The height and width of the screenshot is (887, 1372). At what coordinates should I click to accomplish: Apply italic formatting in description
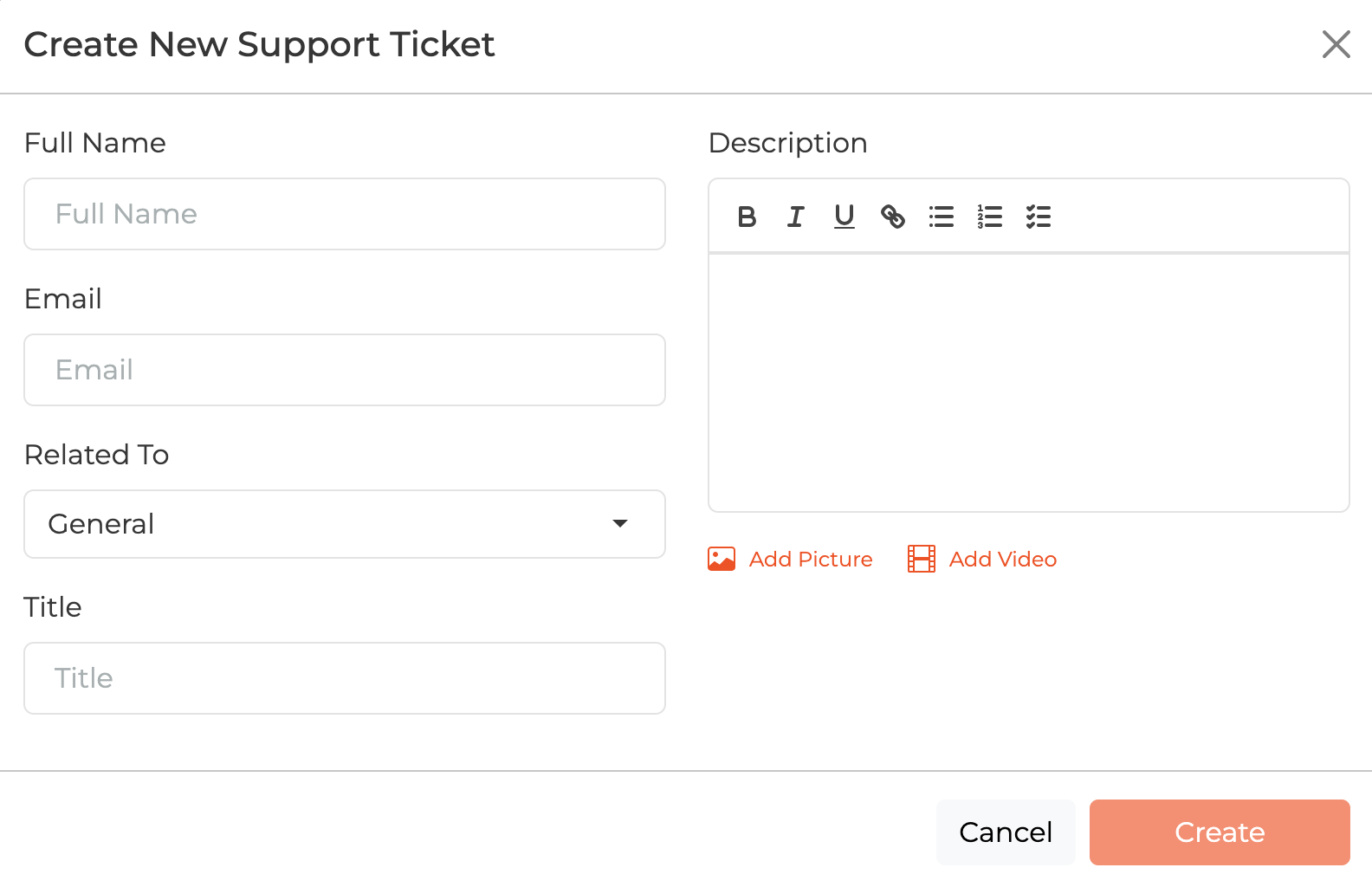click(x=795, y=217)
